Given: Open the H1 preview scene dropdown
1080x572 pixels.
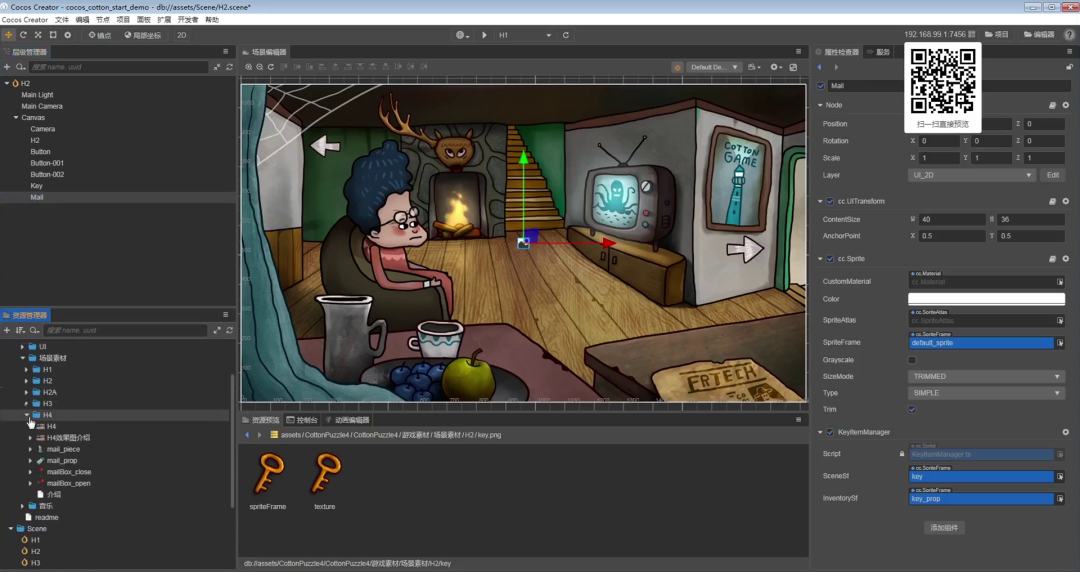Looking at the screenshot, I should click(x=525, y=35).
